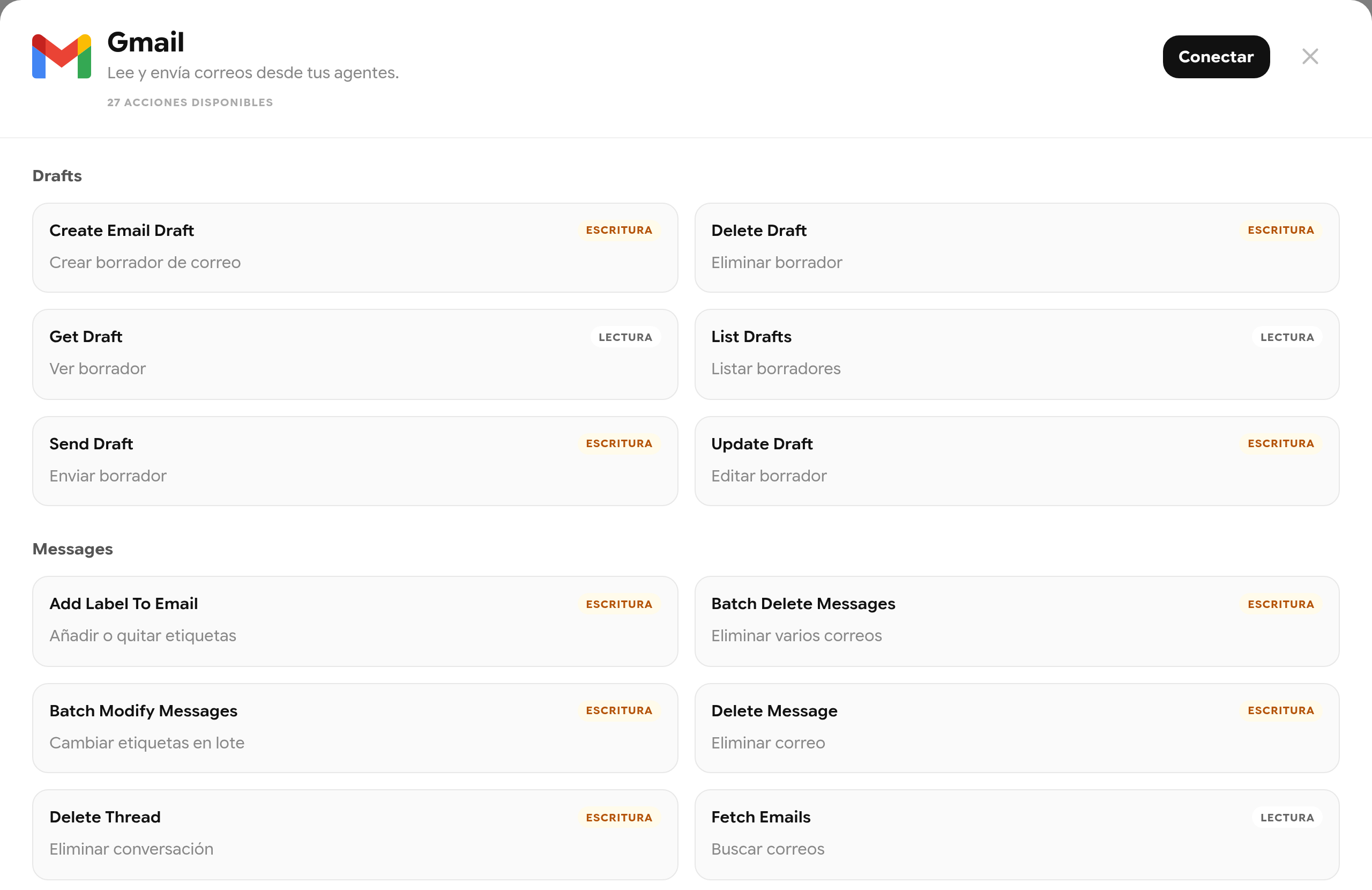Click the Gmail title heading
Screen dimensions: 1372x890
click(146, 42)
